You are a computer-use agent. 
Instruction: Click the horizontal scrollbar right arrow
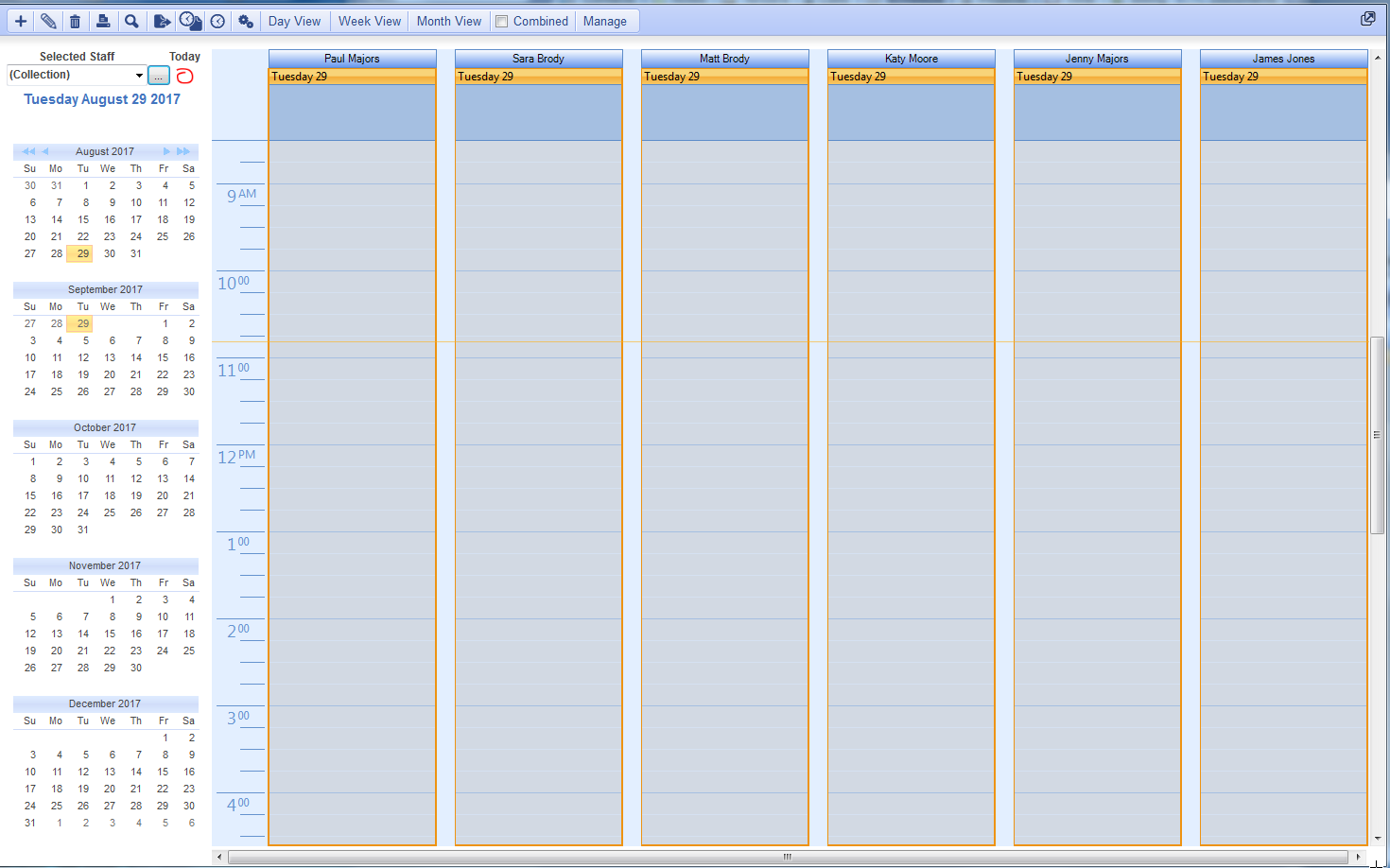pos(1359,857)
